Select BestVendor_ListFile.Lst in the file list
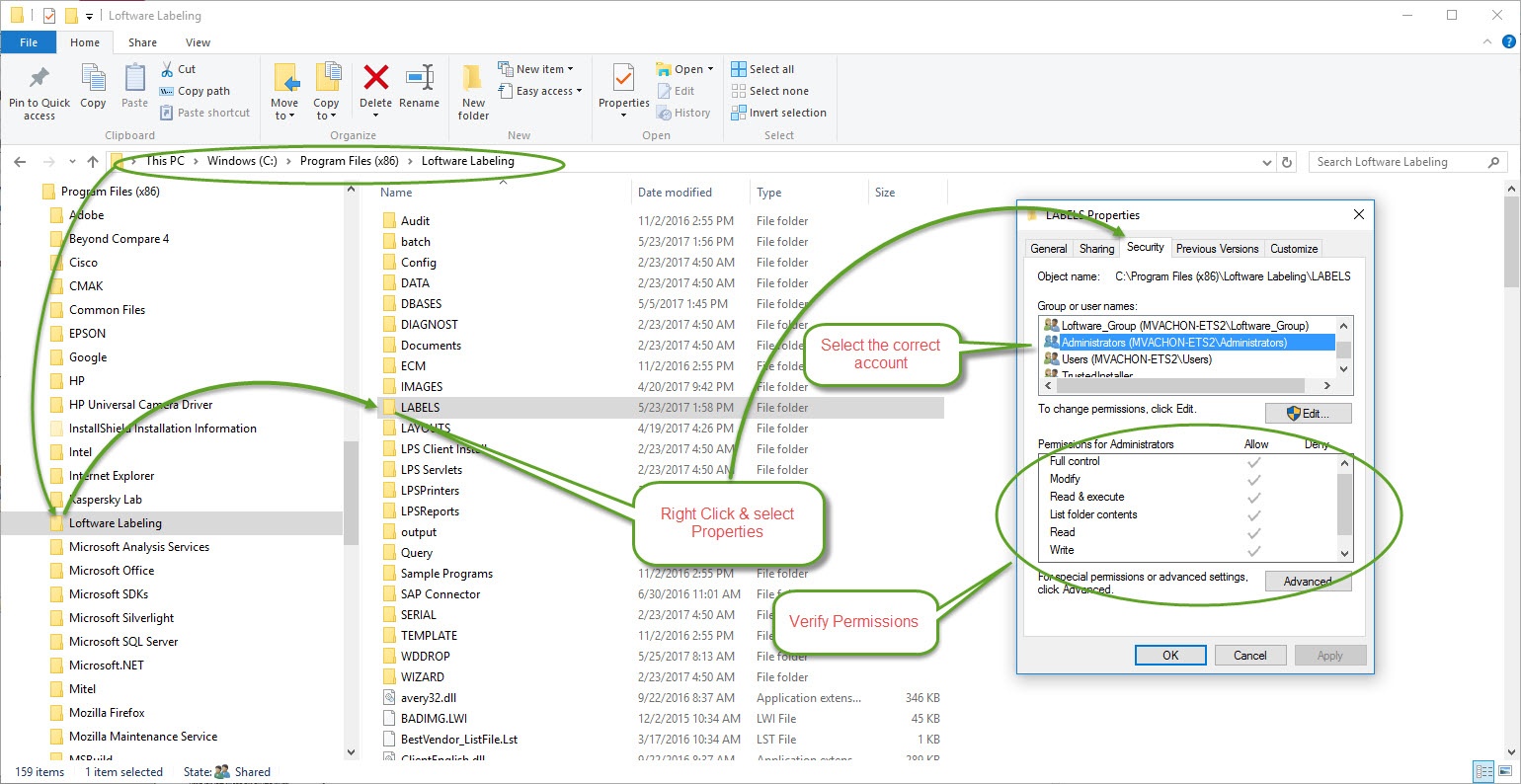 coord(449,740)
